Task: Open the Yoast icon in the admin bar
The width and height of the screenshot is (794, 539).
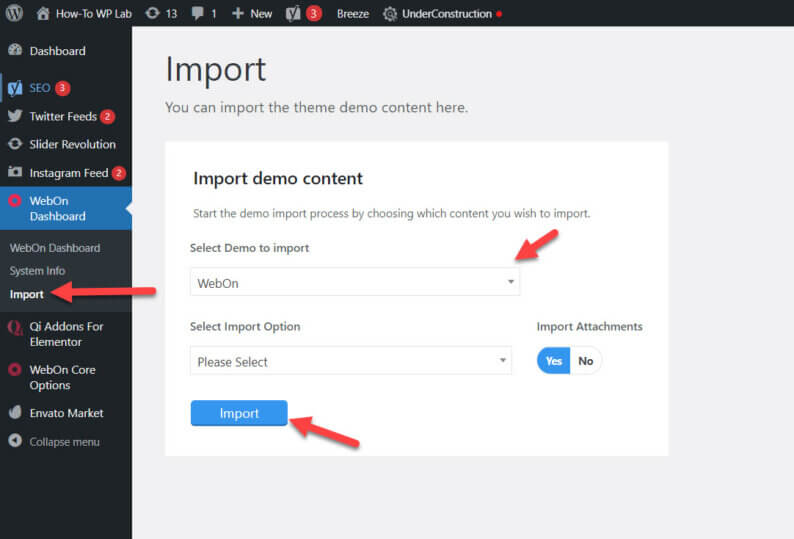Action: tap(293, 14)
